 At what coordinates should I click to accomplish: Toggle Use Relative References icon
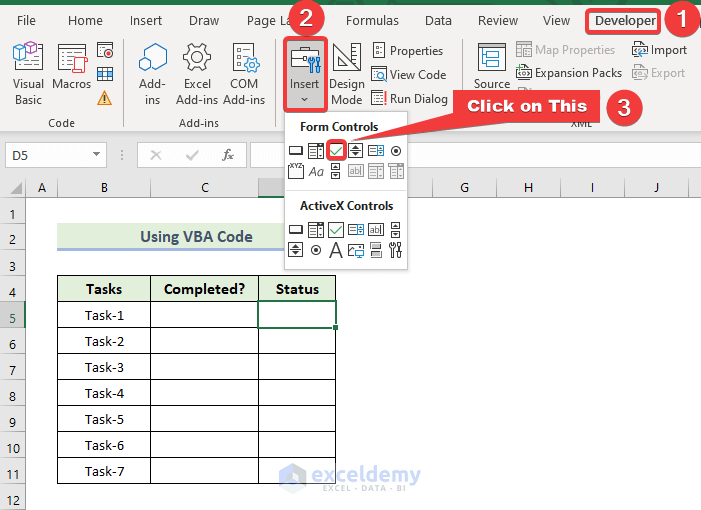pos(105,74)
